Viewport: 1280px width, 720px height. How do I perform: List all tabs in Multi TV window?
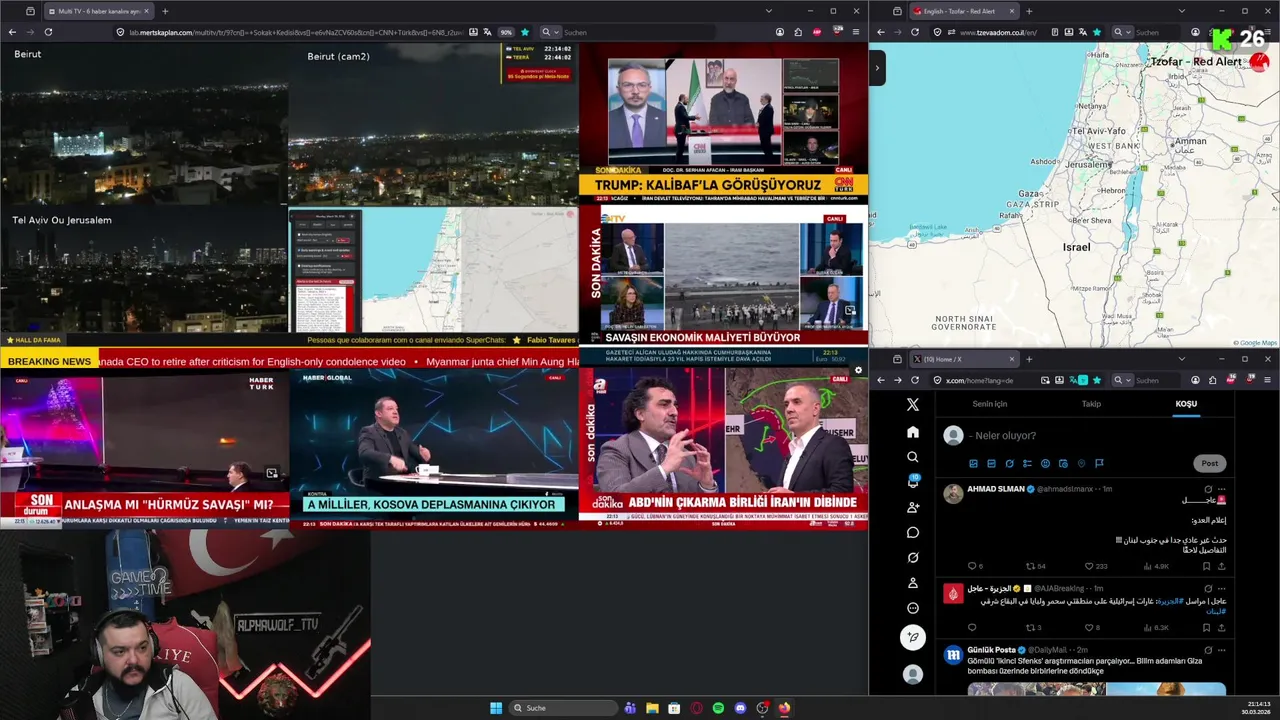tap(769, 11)
